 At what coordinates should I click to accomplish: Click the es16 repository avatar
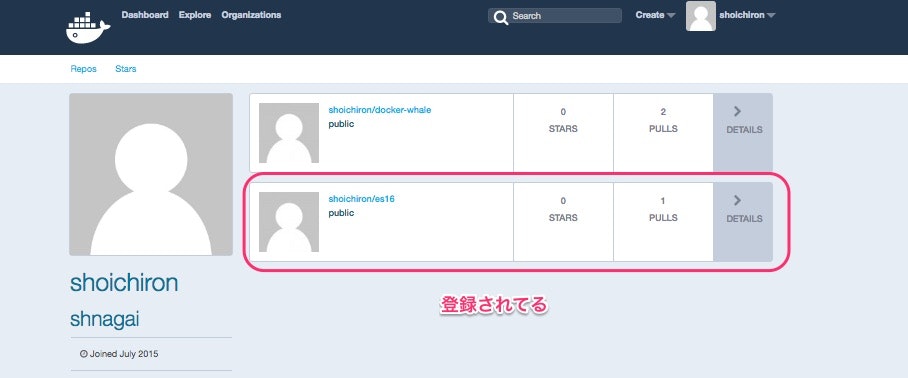click(x=289, y=222)
